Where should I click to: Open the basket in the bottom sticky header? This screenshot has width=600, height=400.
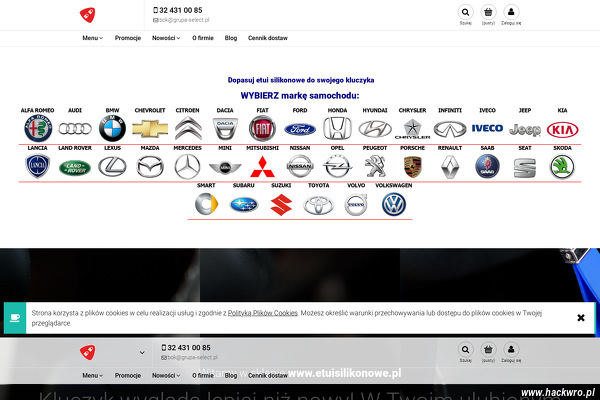488,349
